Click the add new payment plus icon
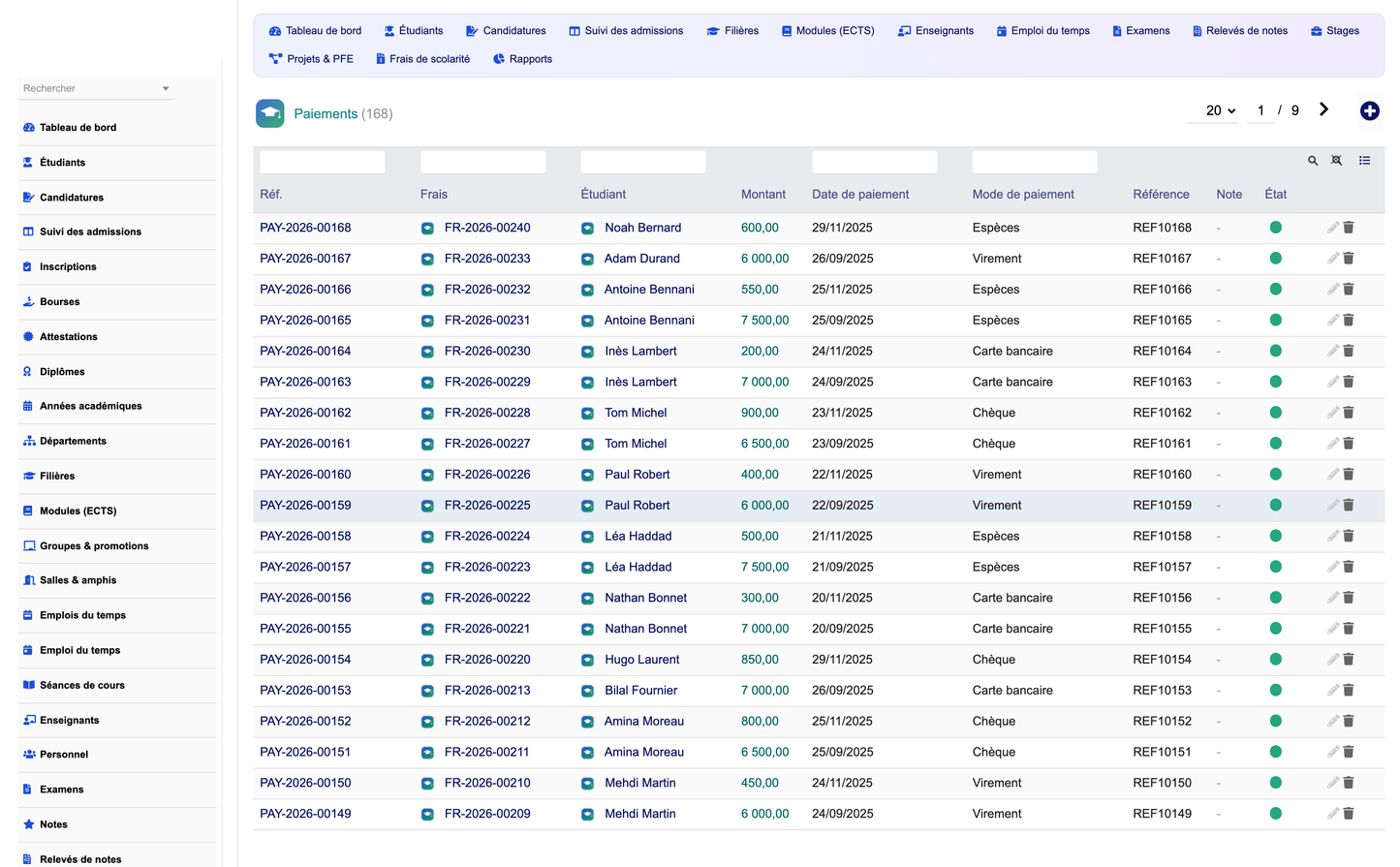This screenshot has width=1400, height=867. tap(1369, 110)
